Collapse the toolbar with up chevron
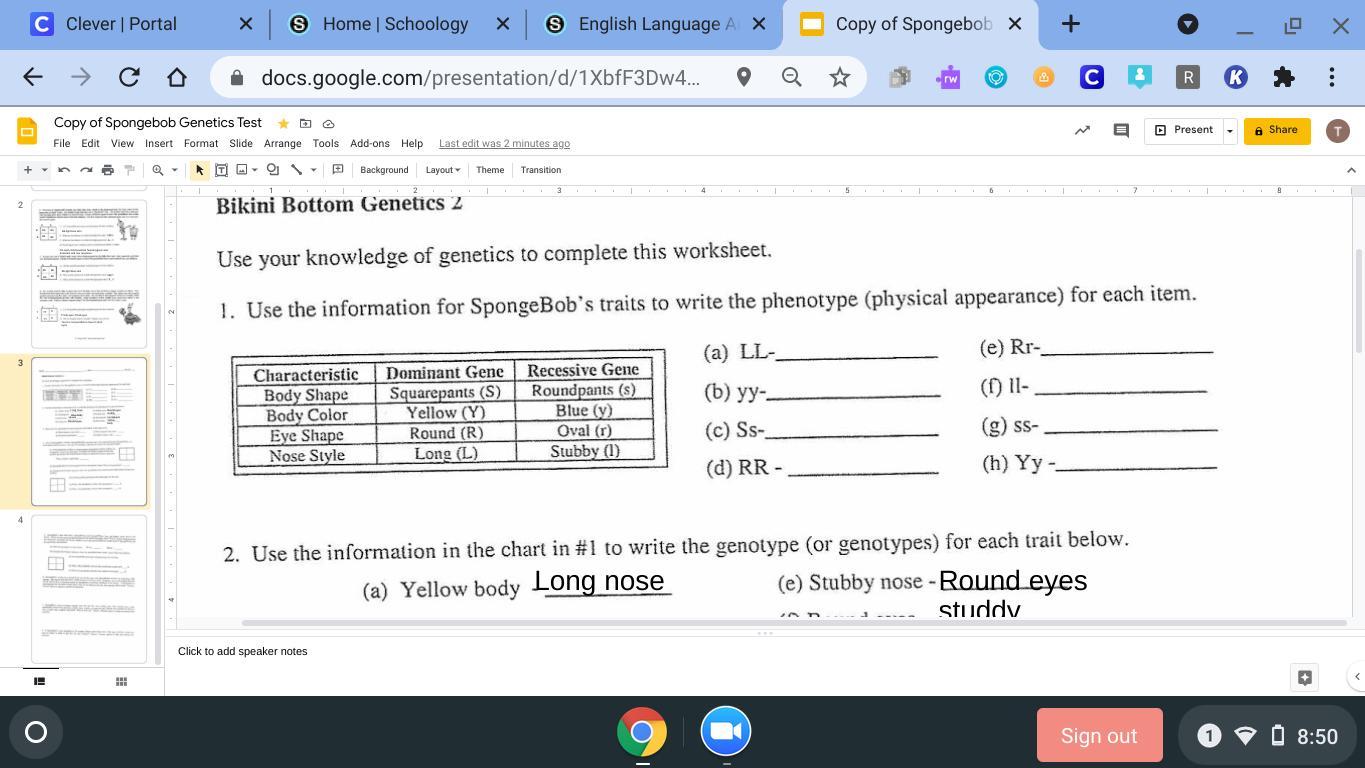The width and height of the screenshot is (1365, 768). (1351, 170)
